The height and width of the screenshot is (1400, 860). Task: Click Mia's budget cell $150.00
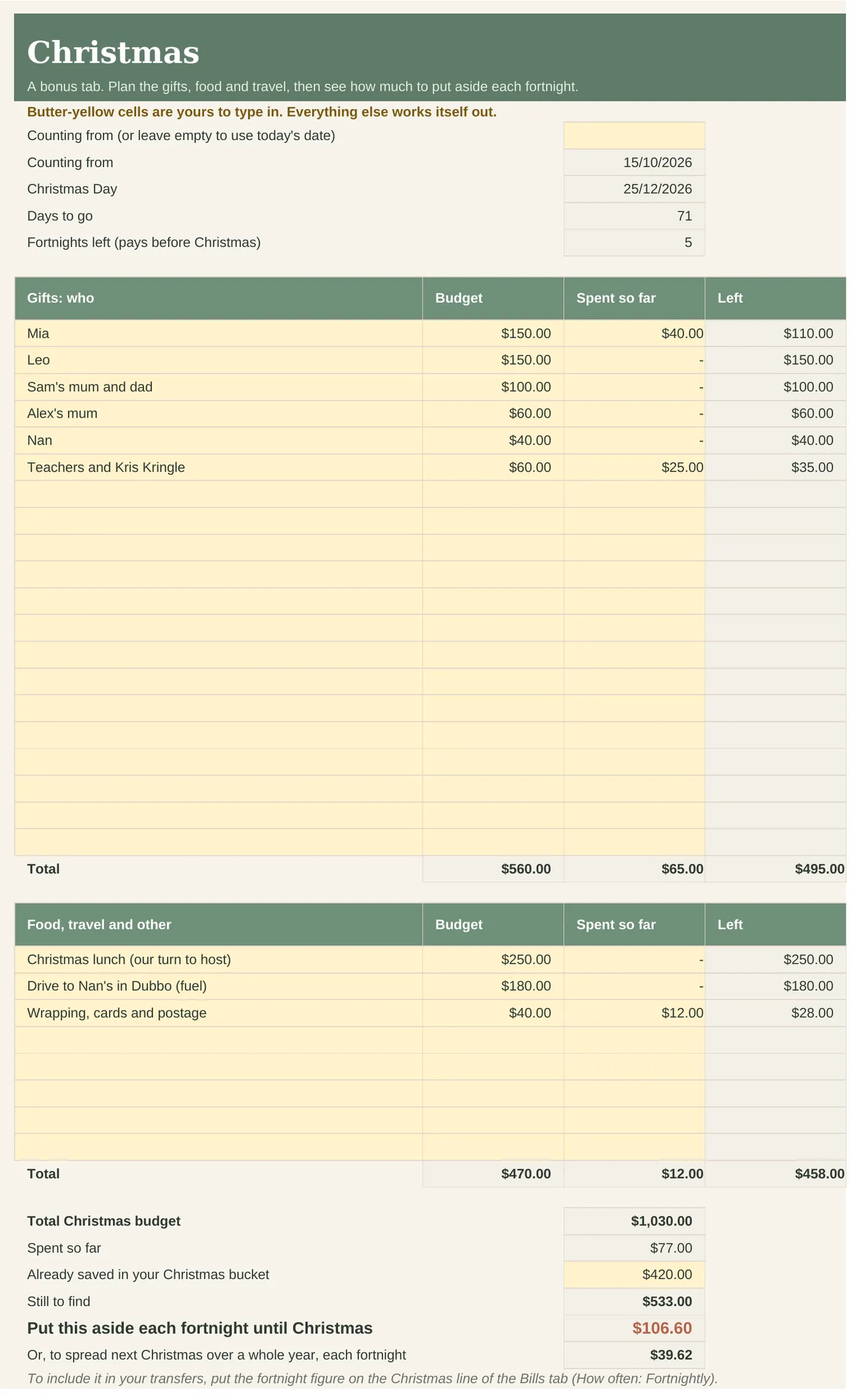(493, 334)
